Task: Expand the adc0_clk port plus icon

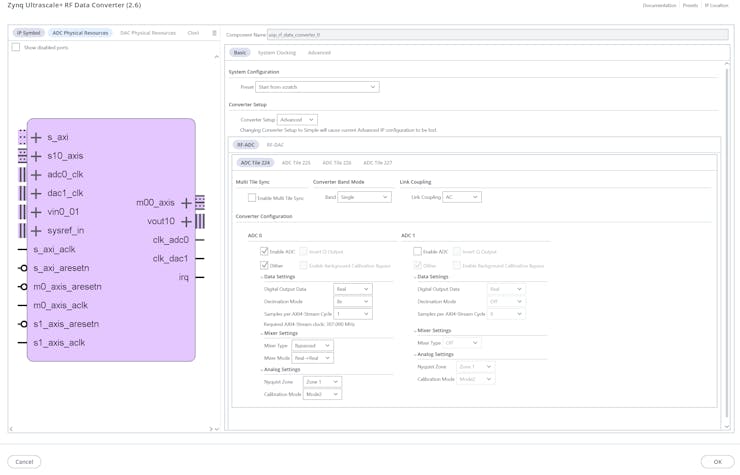Action: (36, 175)
